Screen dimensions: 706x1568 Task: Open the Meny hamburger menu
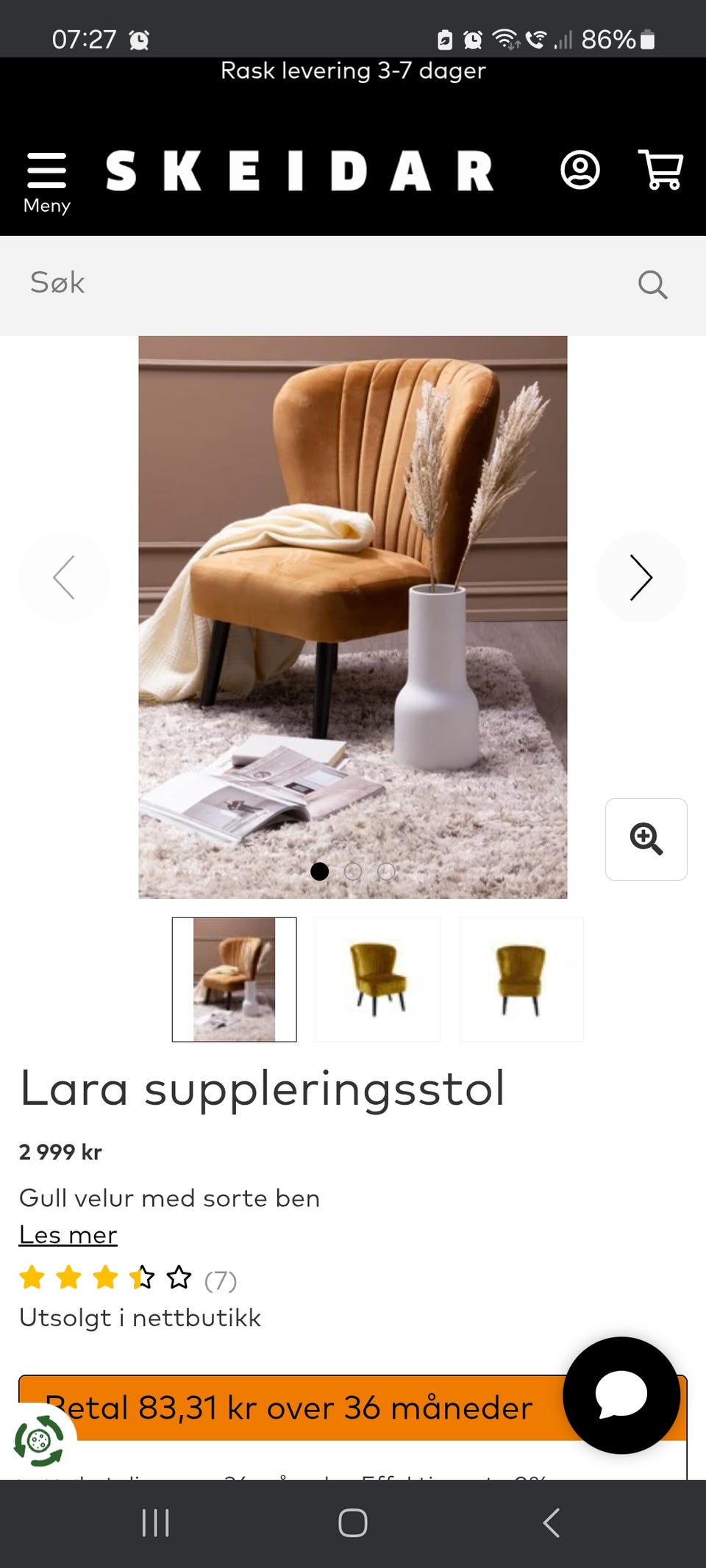point(46,182)
